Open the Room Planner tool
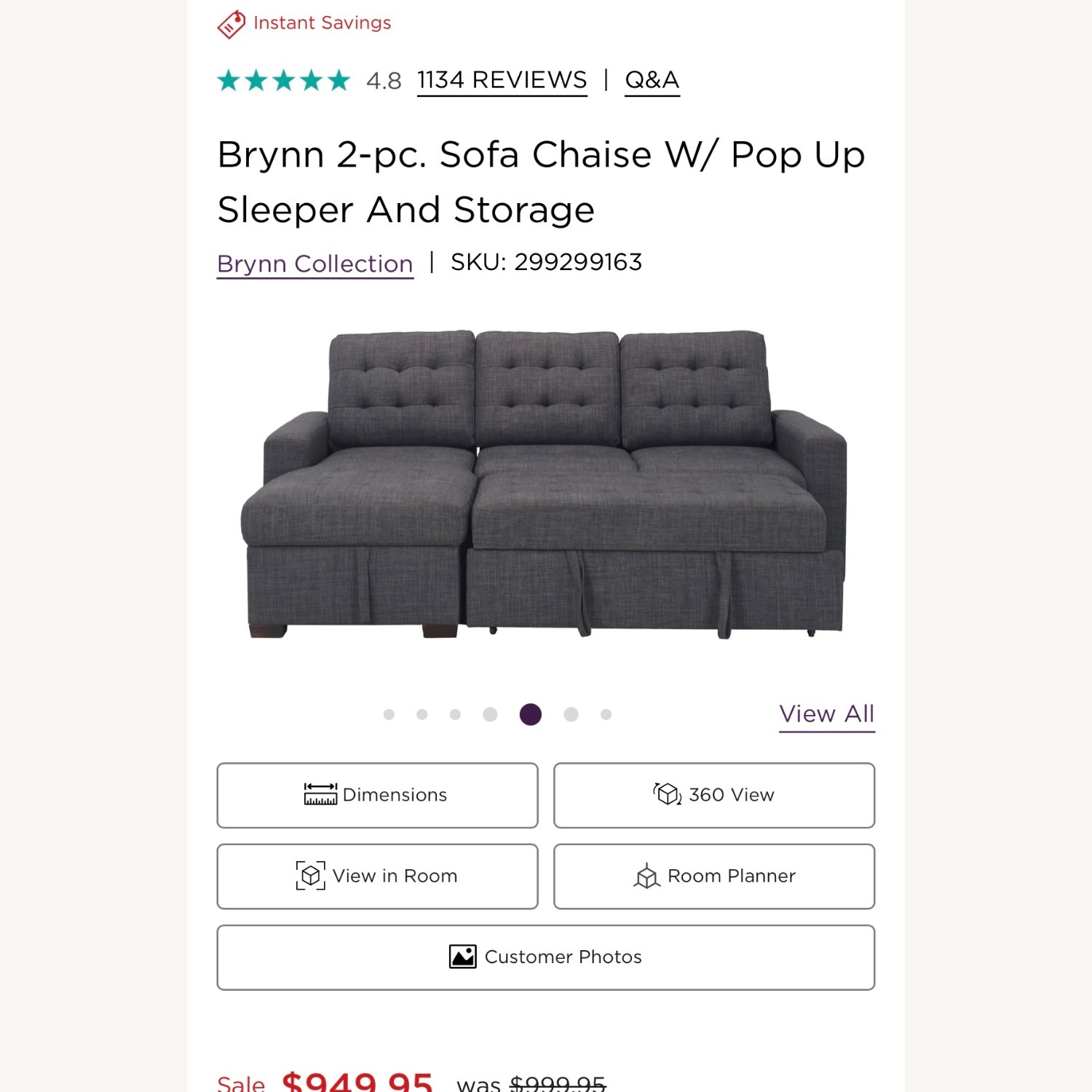This screenshot has height=1092, width=1092. 713,876
